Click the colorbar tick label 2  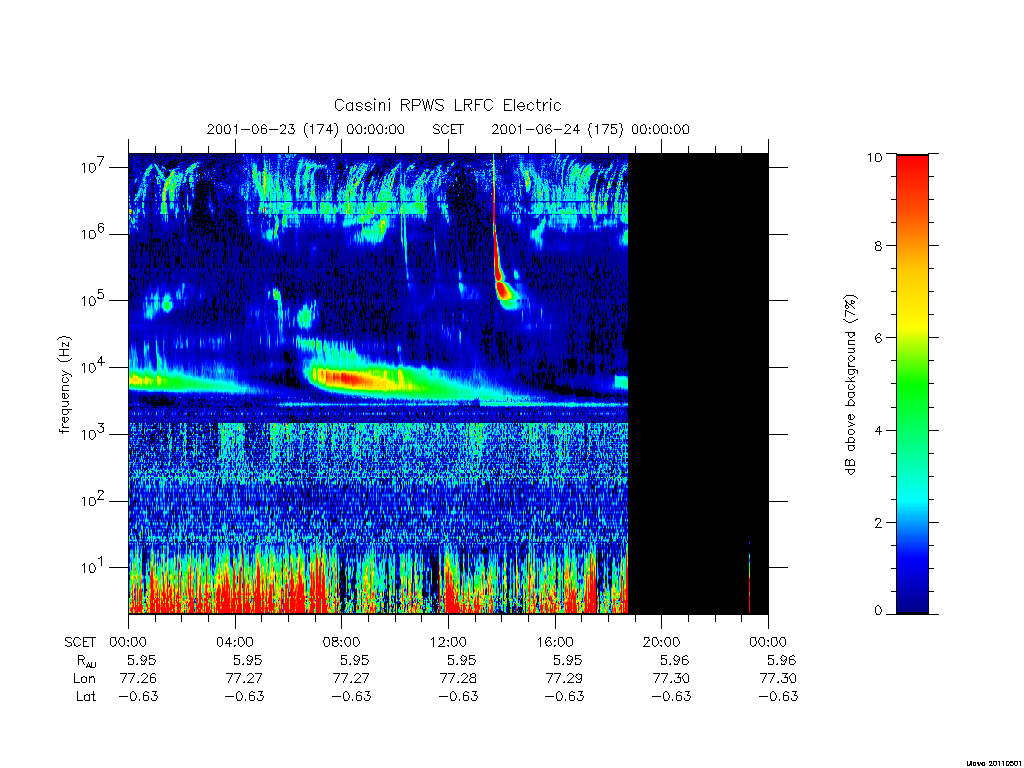tap(877, 522)
